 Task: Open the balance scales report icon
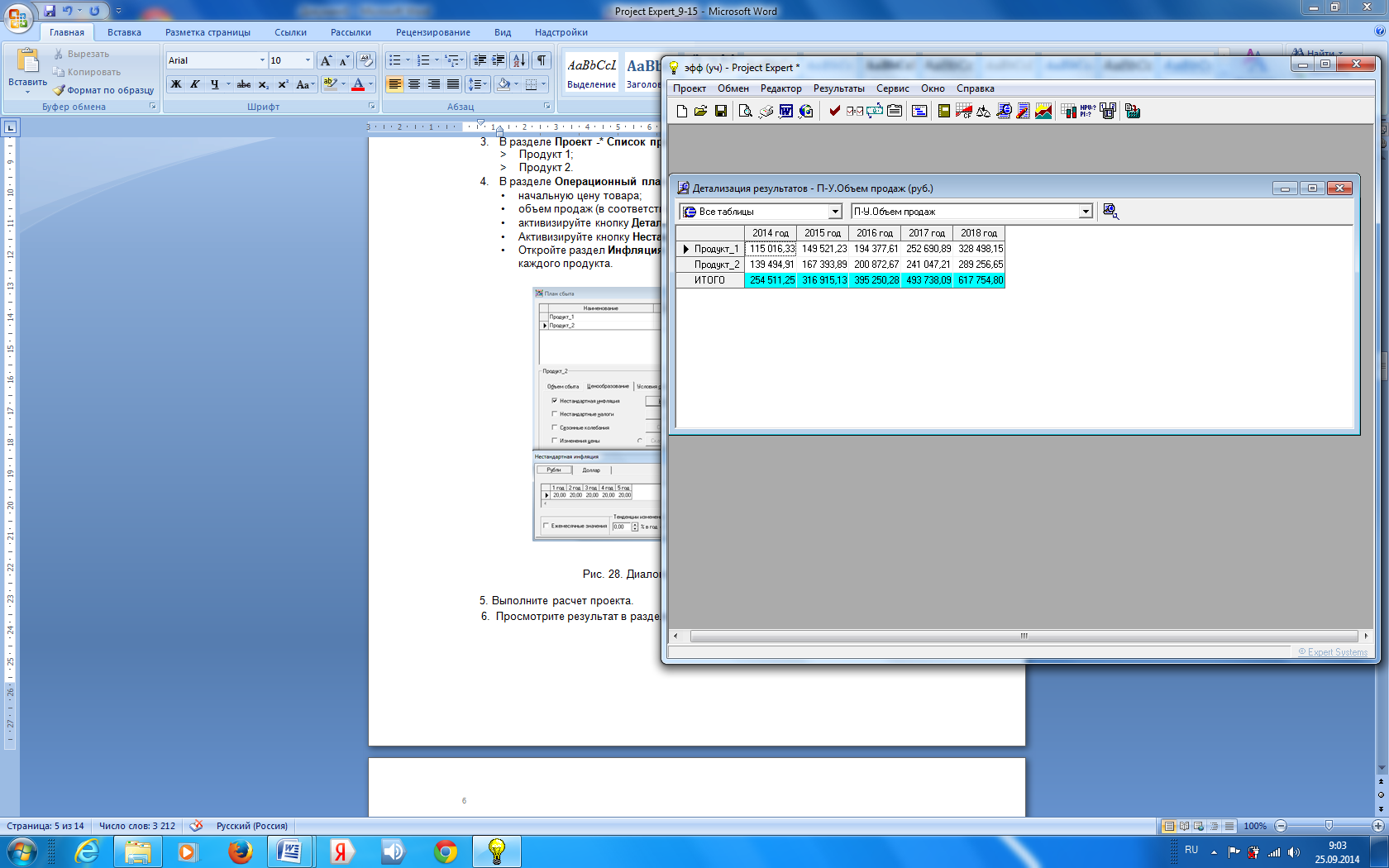pyautogui.click(x=984, y=111)
